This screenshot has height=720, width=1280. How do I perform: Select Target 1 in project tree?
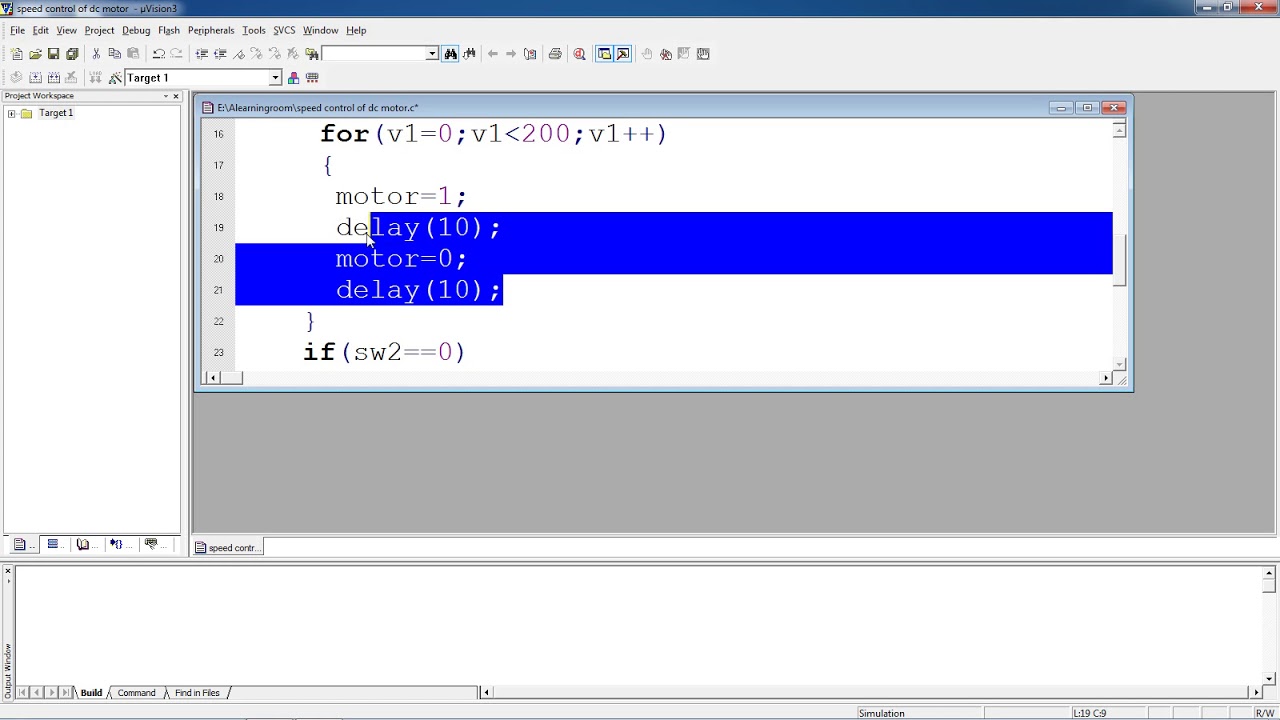click(56, 113)
